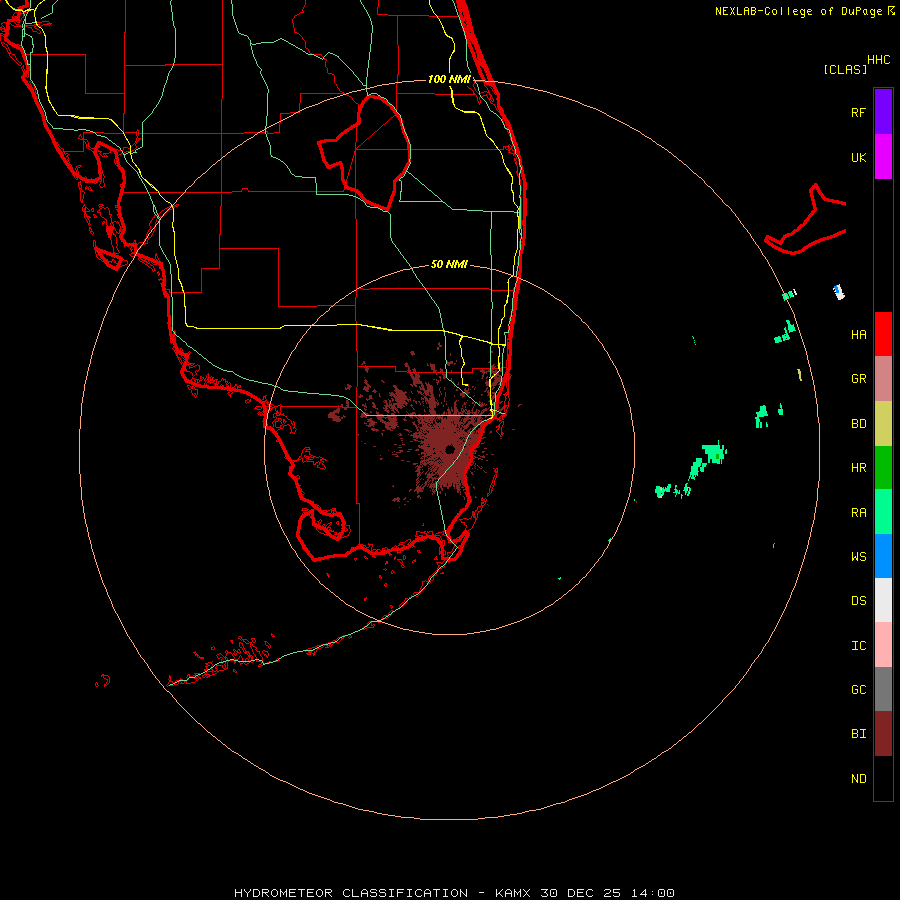Click the HA legend label

(858, 334)
